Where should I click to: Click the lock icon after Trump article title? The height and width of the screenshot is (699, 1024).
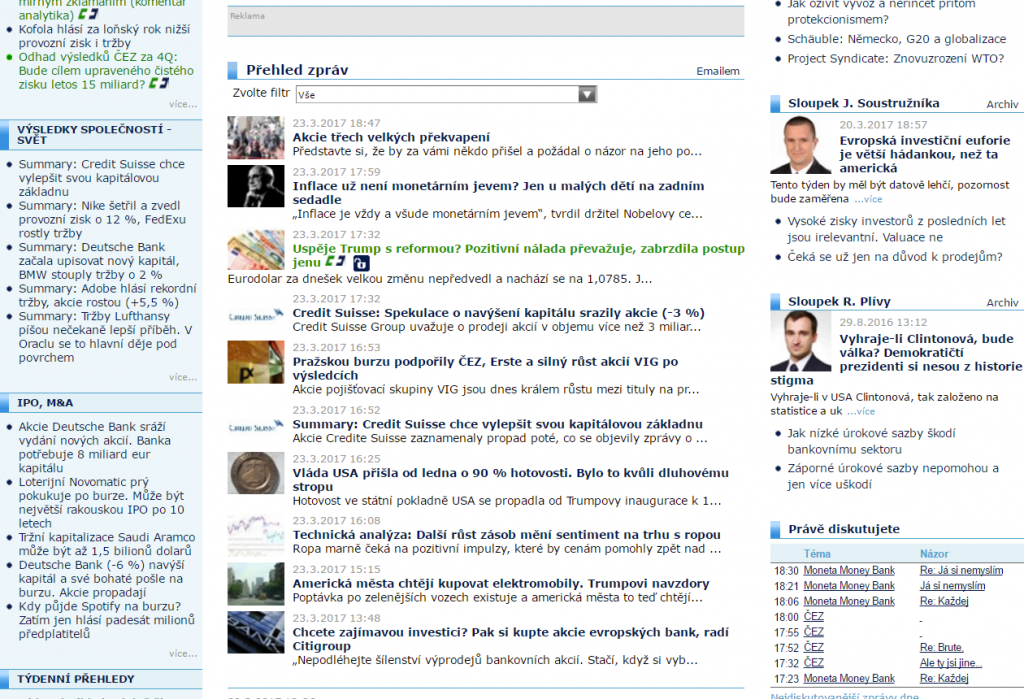click(x=363, y=263)
